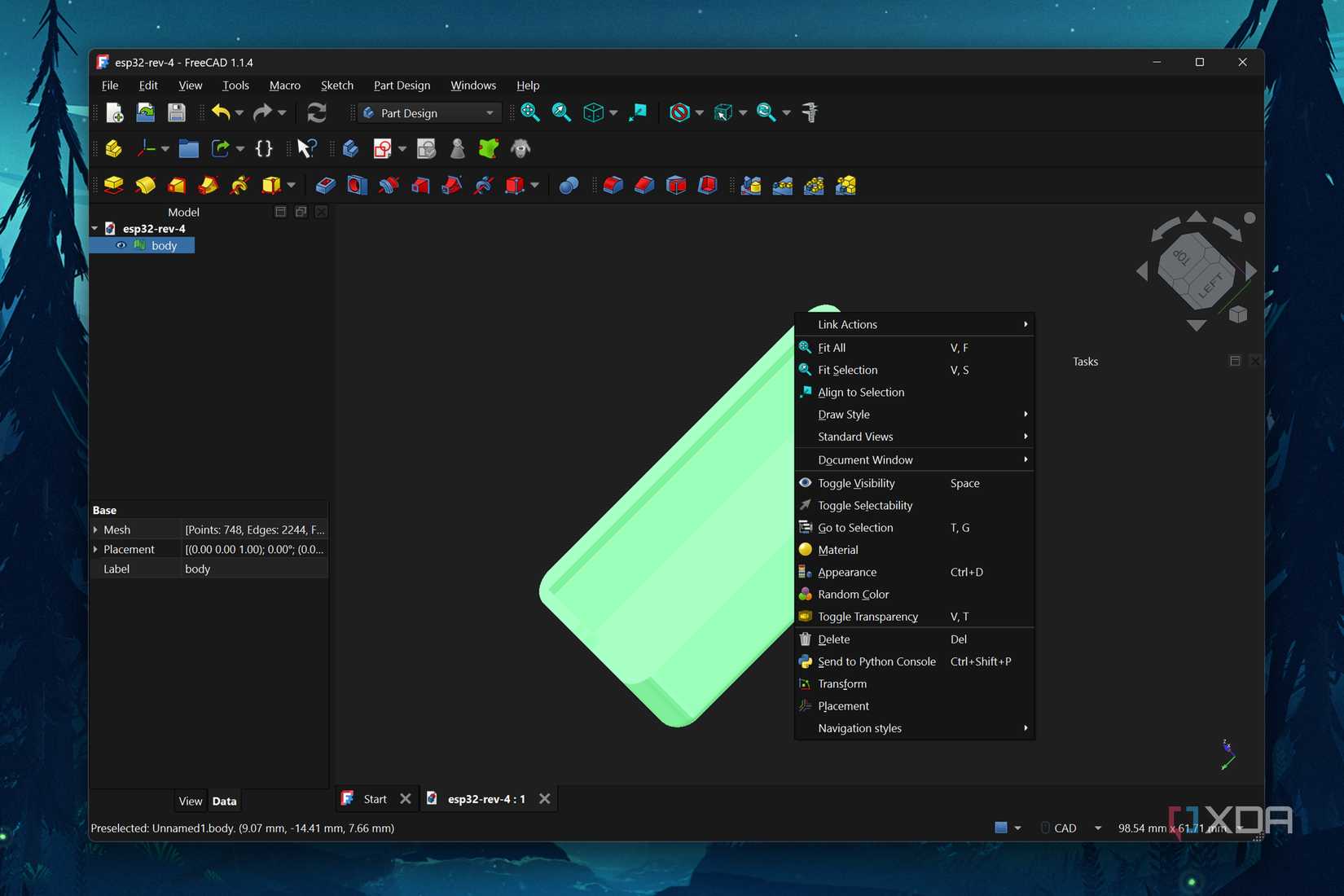Click the Fillet tool icon

tap(613, 186)
